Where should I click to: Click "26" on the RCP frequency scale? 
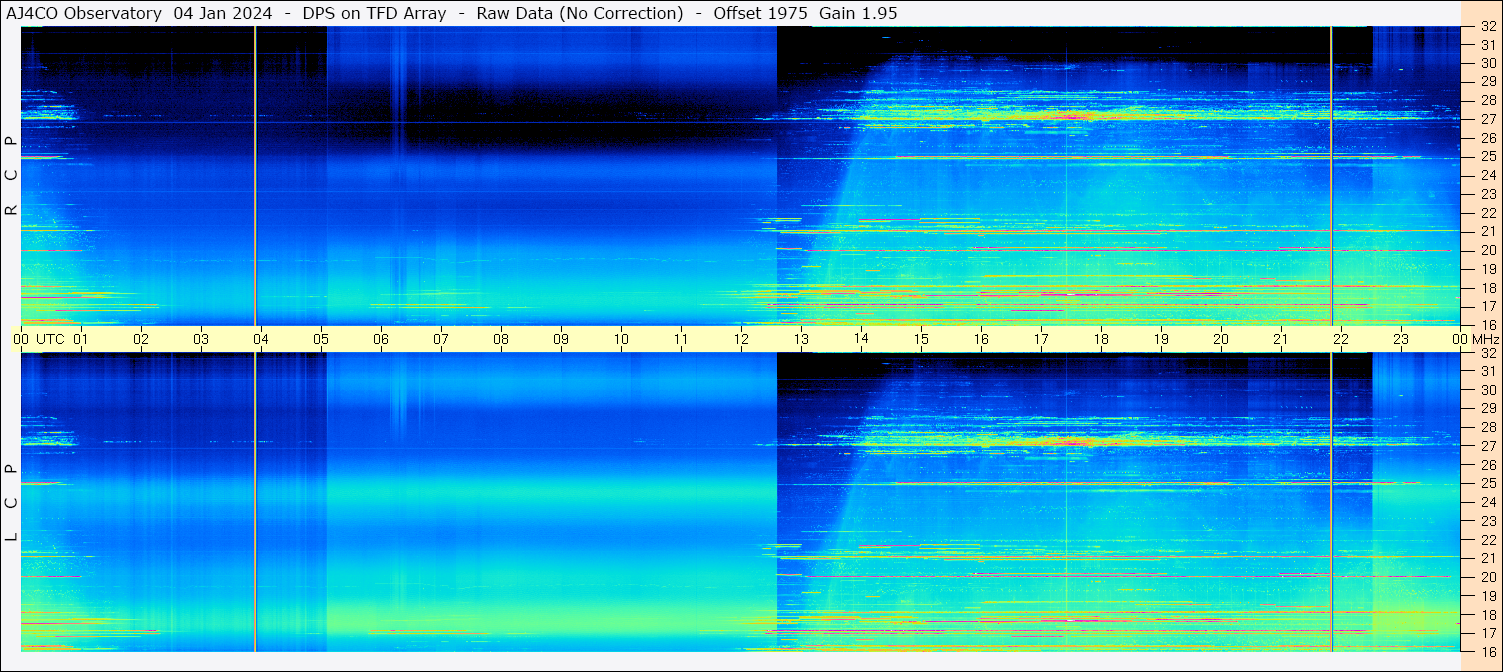coord(1488,138)
